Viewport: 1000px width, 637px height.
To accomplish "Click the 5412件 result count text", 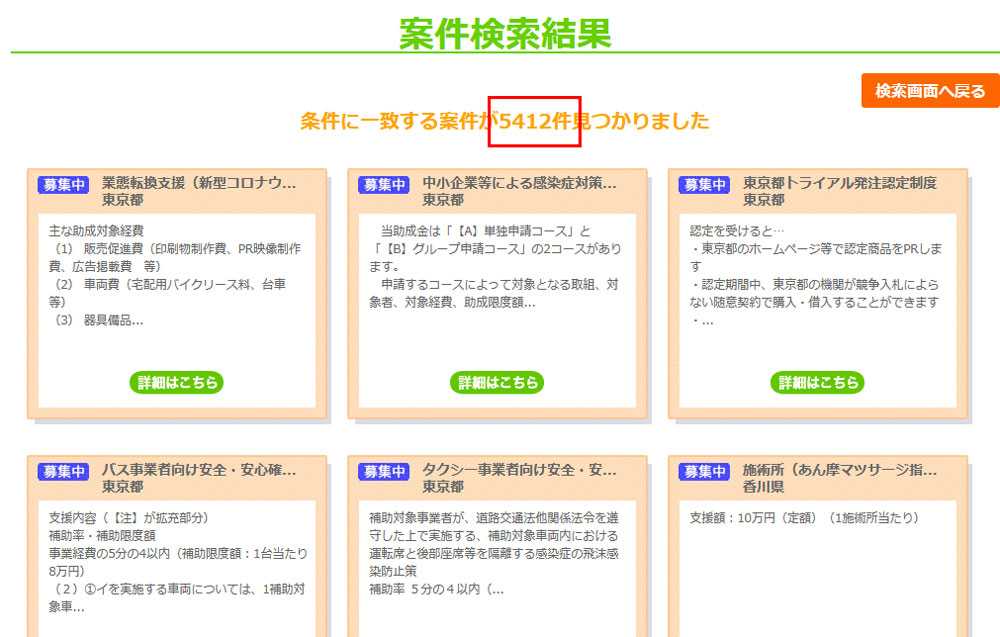I will point(534,122).
